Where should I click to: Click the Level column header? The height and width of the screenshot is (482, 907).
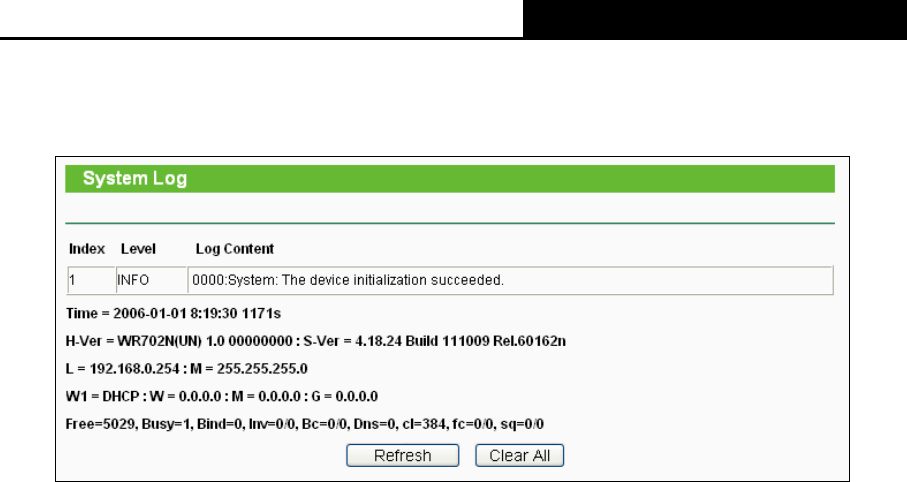pos(138,249)
